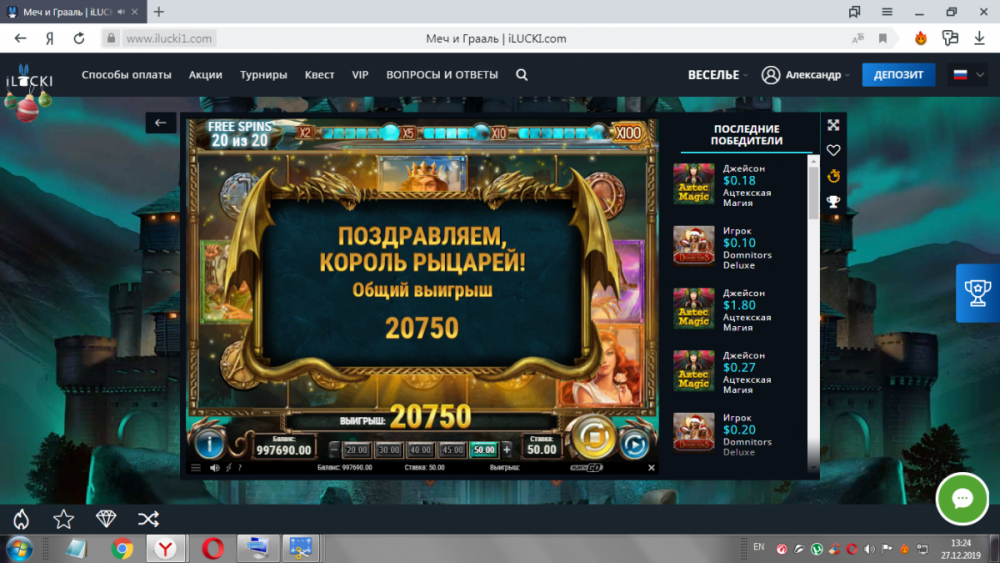Open the Турниры menu item
The height and width of the screenshot is (563, 1000).
263,75
